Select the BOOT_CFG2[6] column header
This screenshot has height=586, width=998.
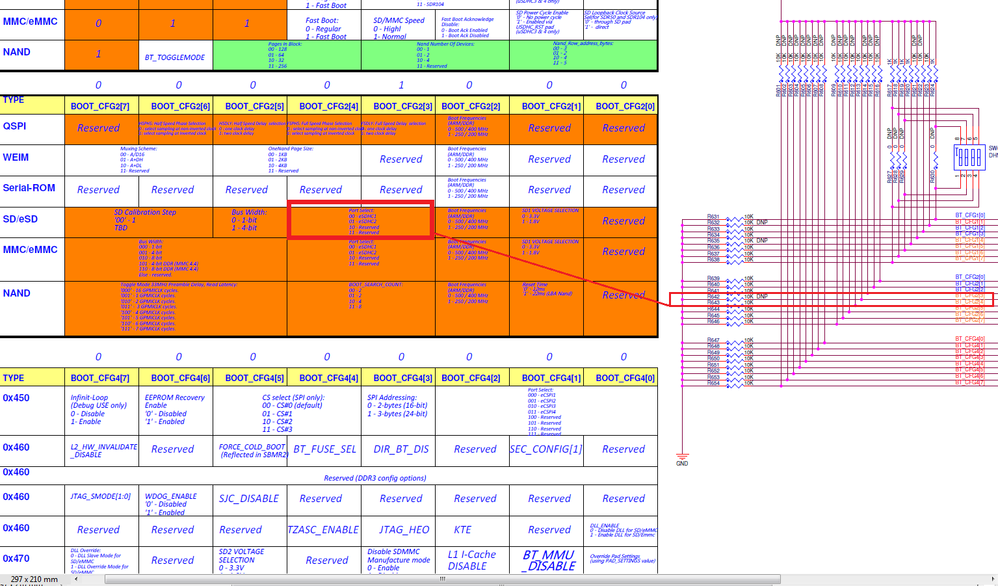(176, 106)
